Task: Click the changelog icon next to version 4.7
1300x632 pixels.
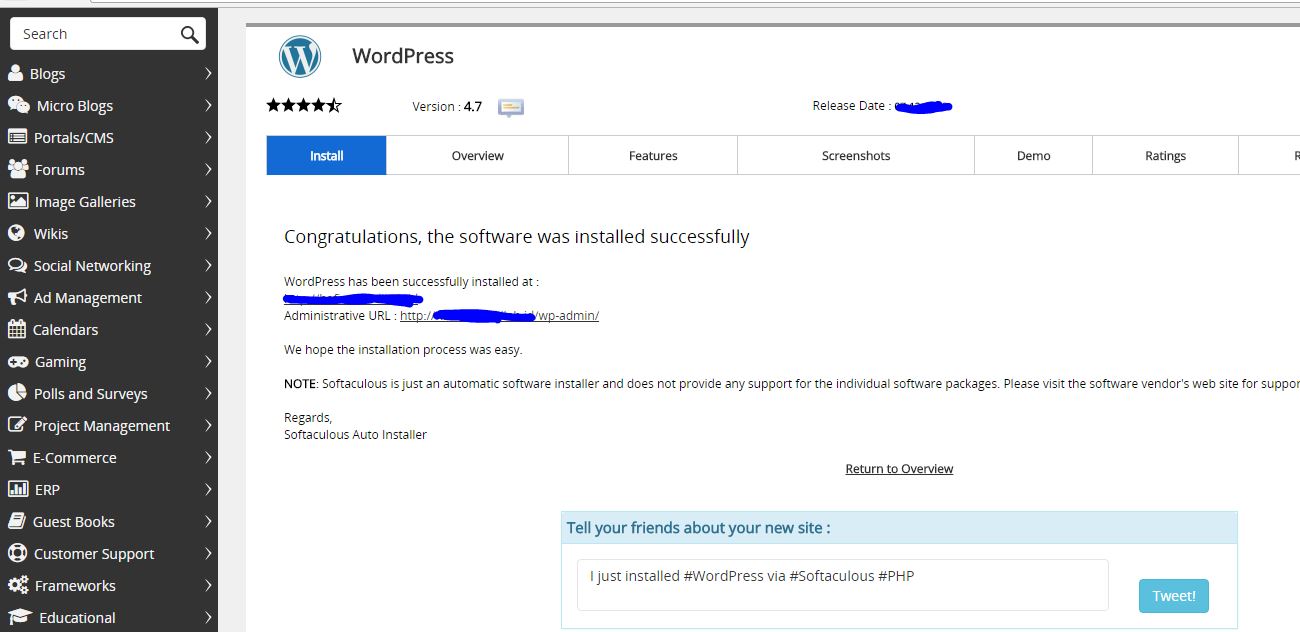Action: tap(511, 107)
